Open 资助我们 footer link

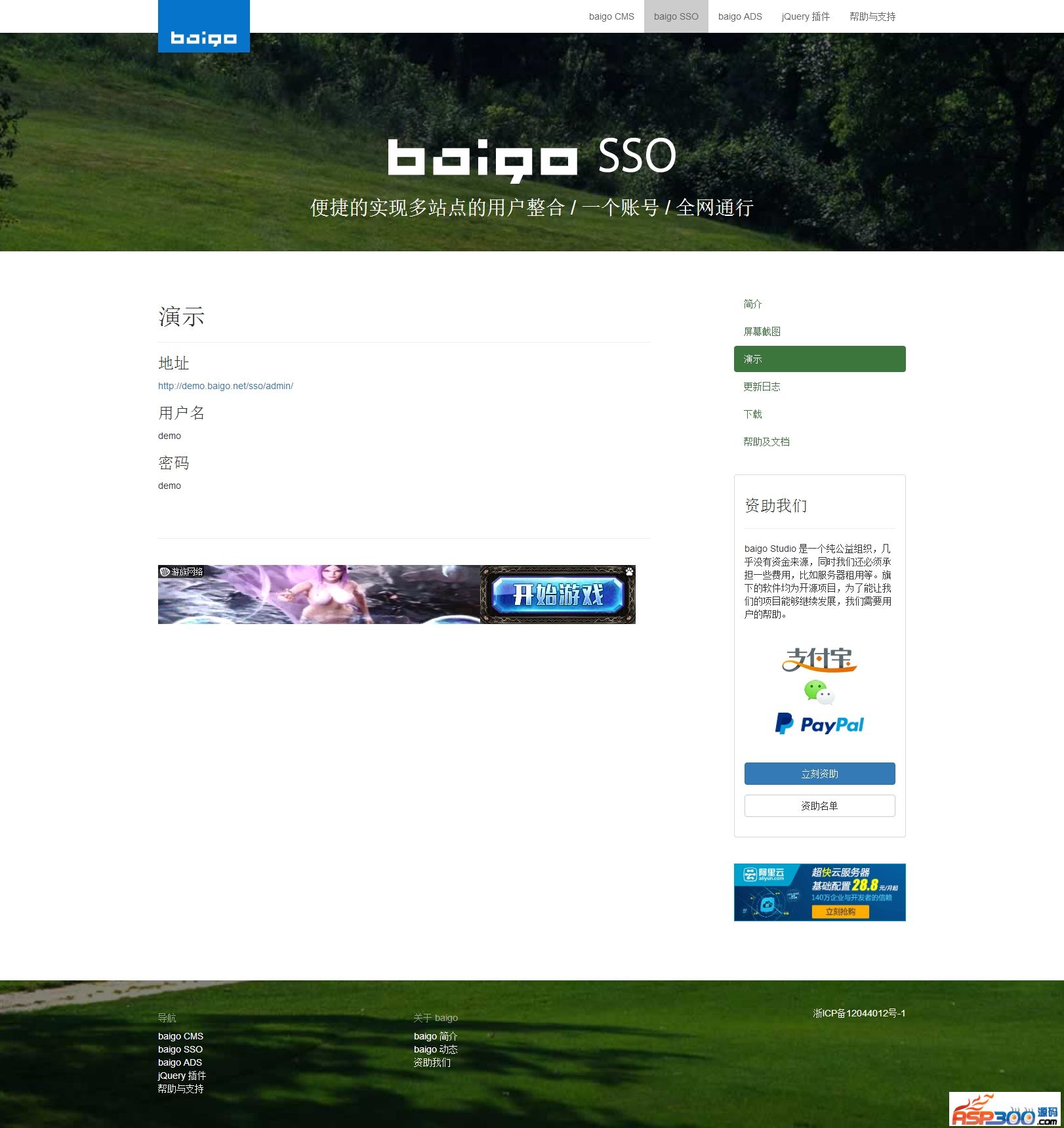click(x=432, y=1062)
